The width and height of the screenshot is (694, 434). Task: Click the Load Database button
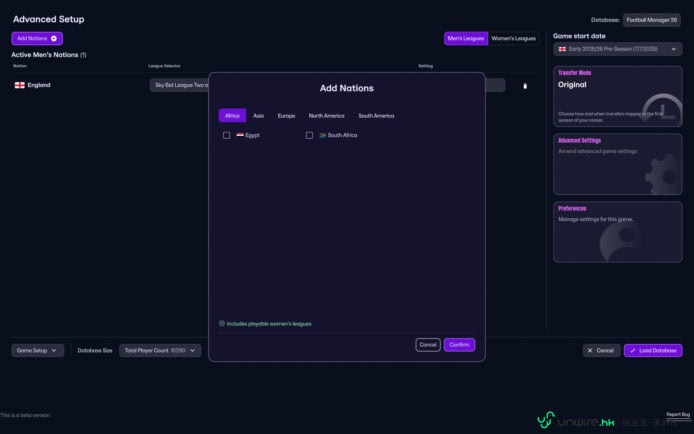(x=653, y=350)
